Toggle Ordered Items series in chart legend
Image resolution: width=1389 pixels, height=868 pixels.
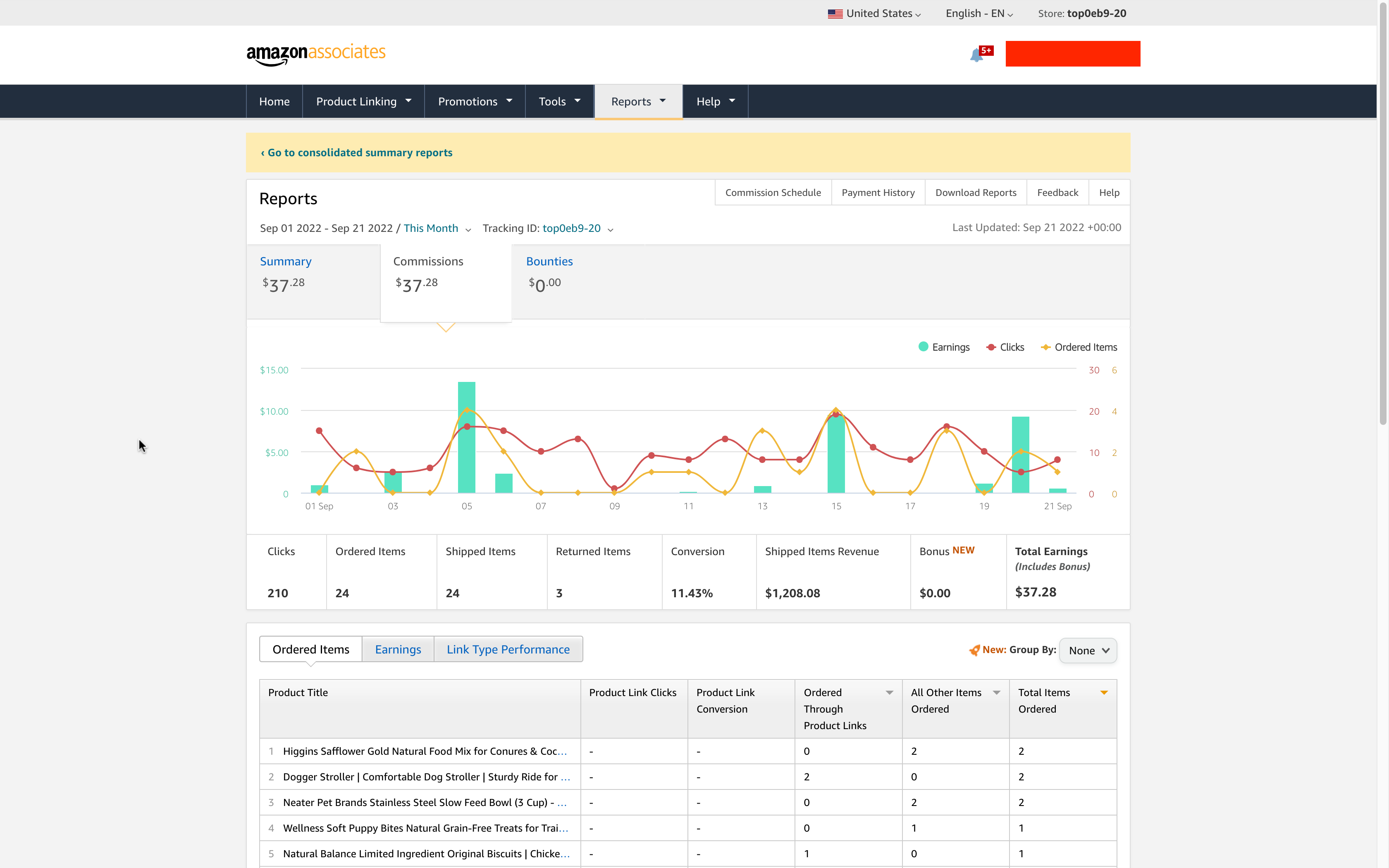click(x=1079, y=347)
